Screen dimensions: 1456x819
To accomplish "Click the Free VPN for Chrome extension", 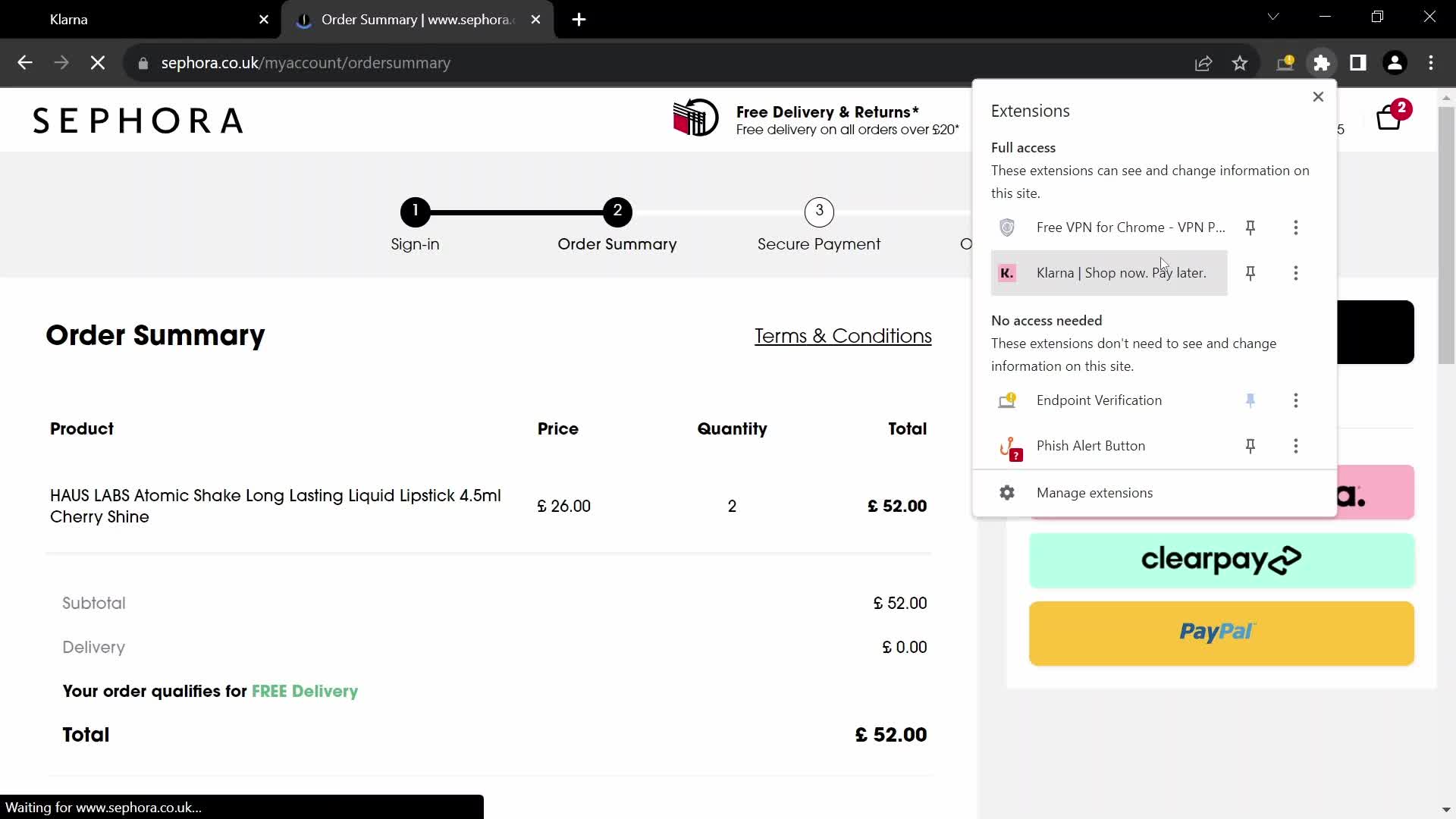I will [1109, 227].
